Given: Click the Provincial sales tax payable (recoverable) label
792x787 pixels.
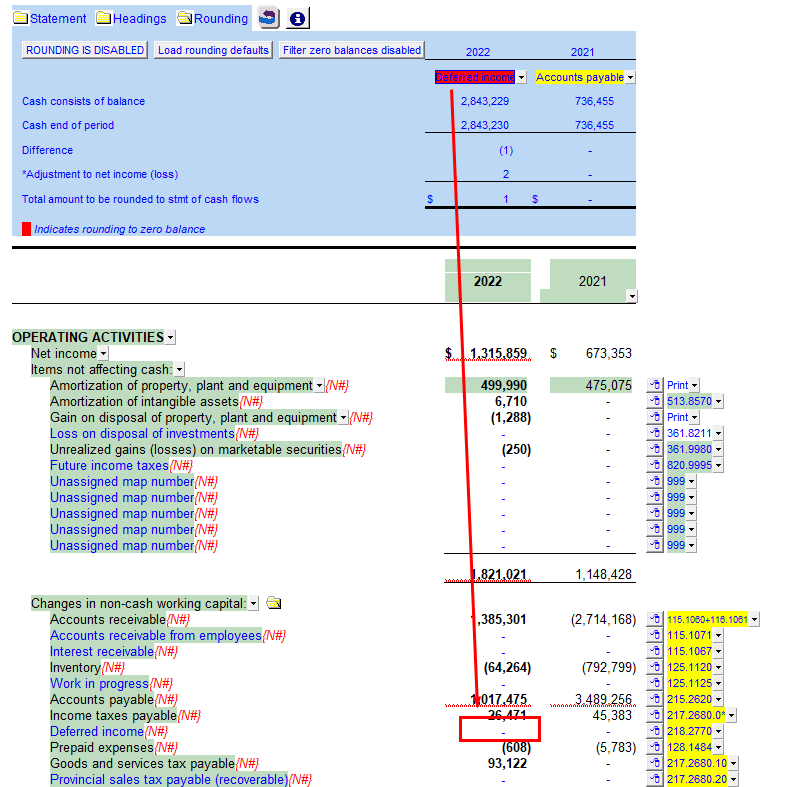Looking at the screenshot, I should [x=169, y=779].
